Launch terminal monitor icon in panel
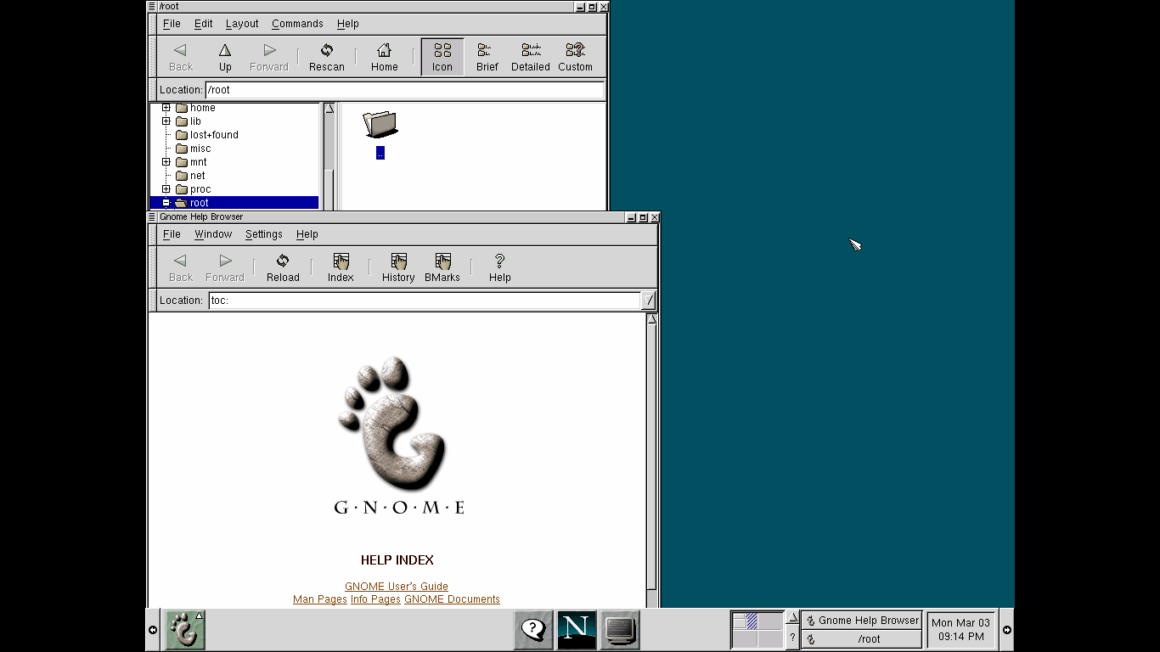 coord(620,630)
